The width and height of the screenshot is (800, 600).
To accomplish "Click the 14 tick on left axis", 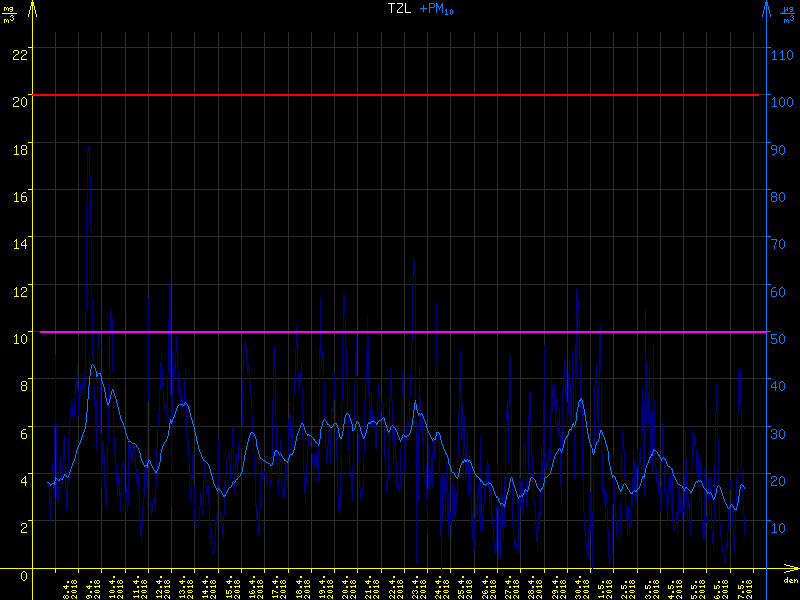I will pyautogui.click(x=19, y=243).
